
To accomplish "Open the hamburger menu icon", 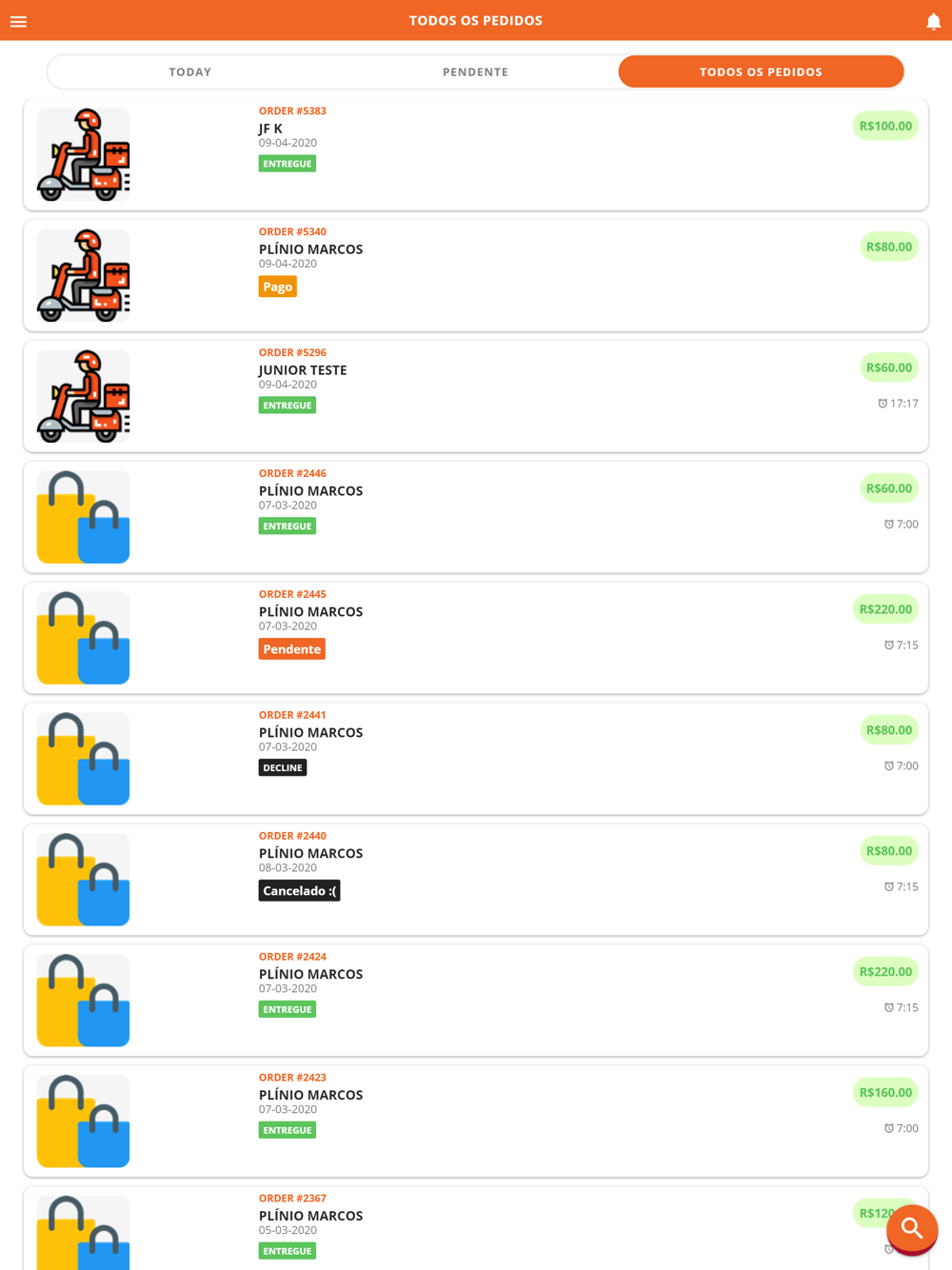I will 18,21.
